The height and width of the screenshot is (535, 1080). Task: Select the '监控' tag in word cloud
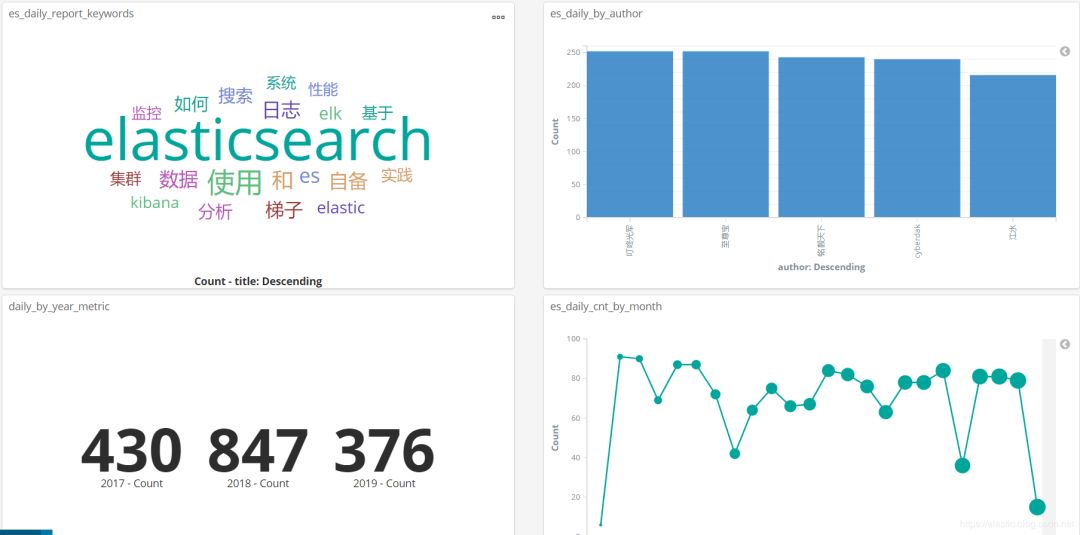pyautogui.click(x=147, y=113)
